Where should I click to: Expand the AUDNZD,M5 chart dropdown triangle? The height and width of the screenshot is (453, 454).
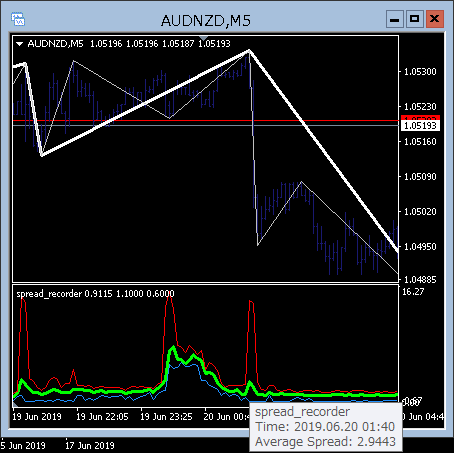point(20,44)
